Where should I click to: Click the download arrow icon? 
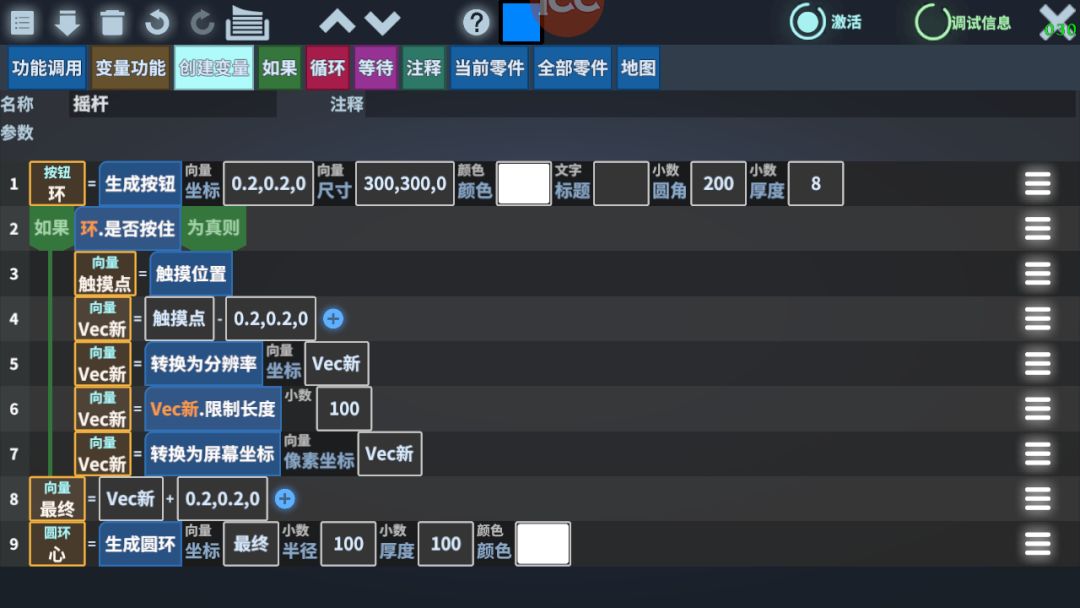click(67, 23)
